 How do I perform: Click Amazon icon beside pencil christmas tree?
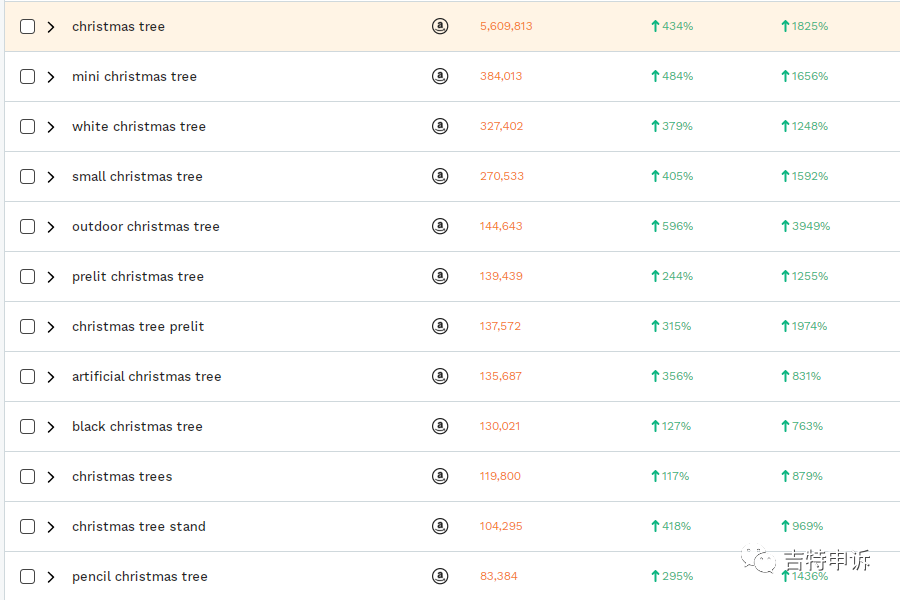click(440, 576)
